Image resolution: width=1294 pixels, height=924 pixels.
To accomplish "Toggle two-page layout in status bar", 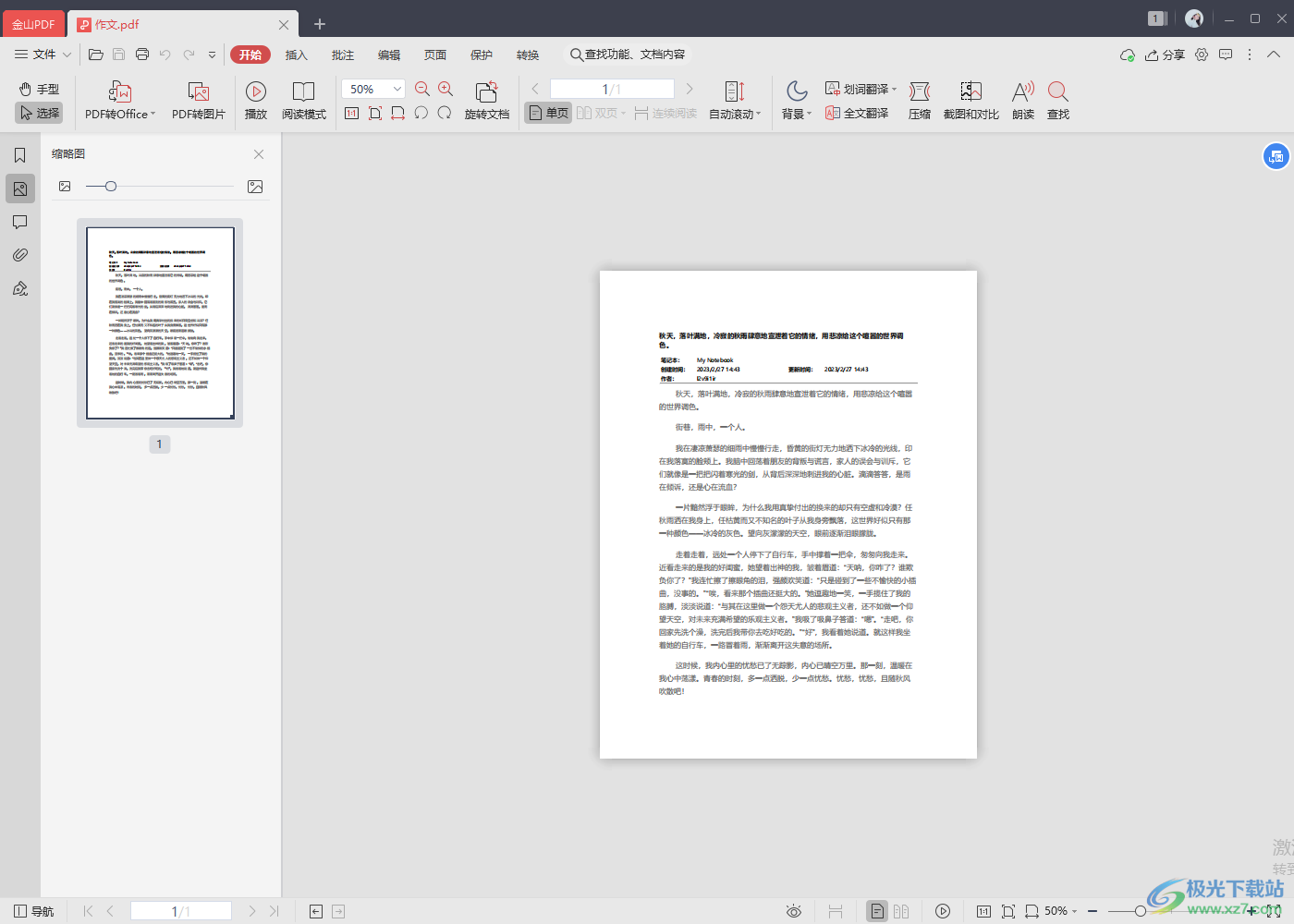I will [x=901, y=911].
